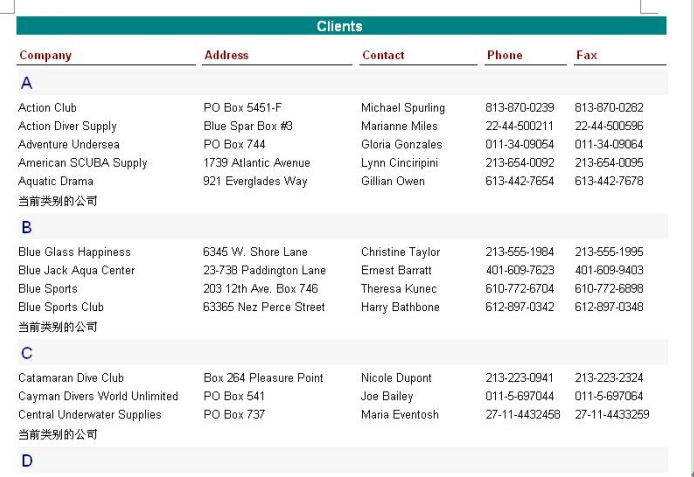The height and width of the screenshot is (477, 694).
Task: Select contact Michael Spurling
Action: (x=403, y=108)
